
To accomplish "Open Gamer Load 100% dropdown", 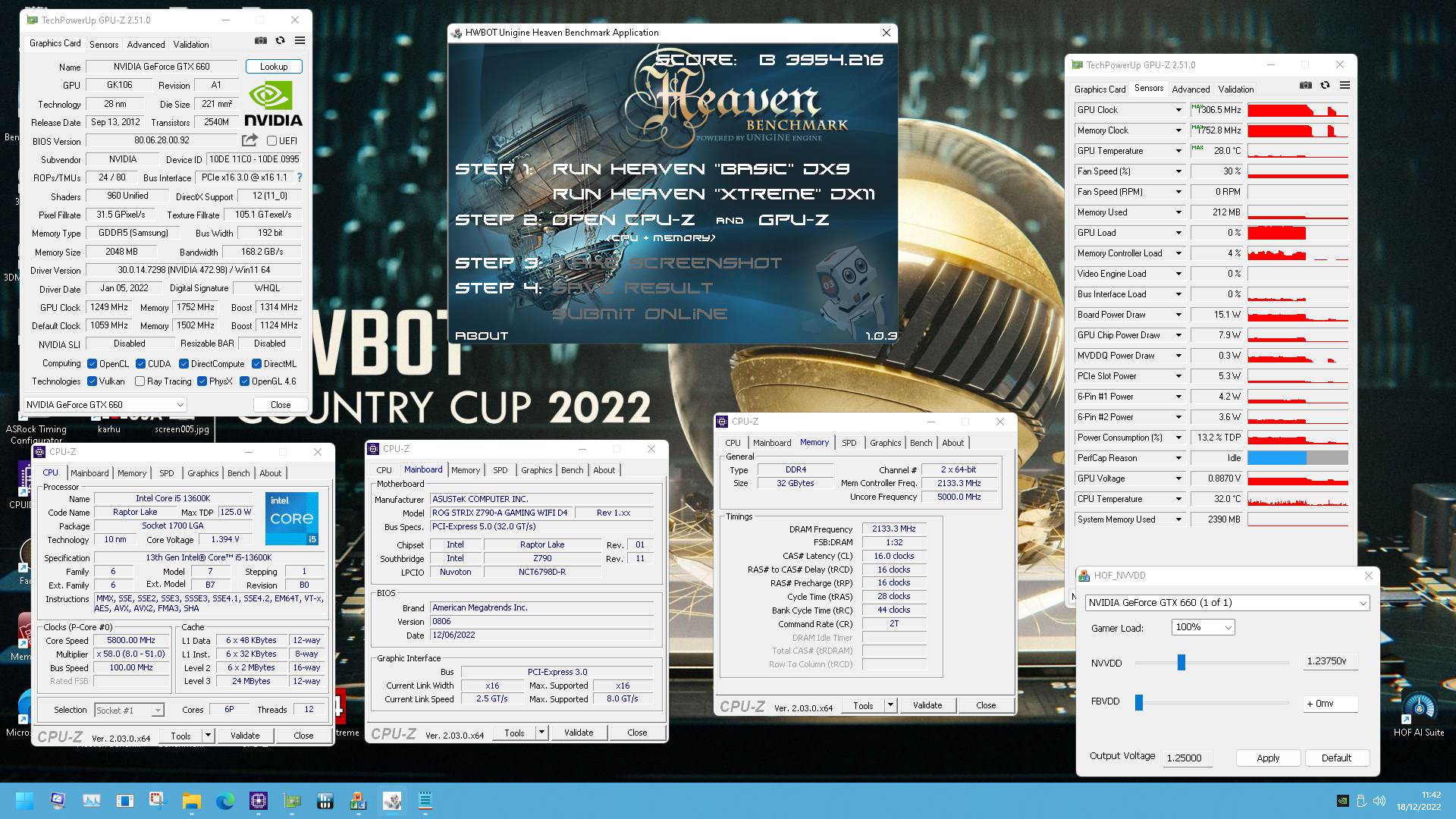I will click(x=1203, y=627).
